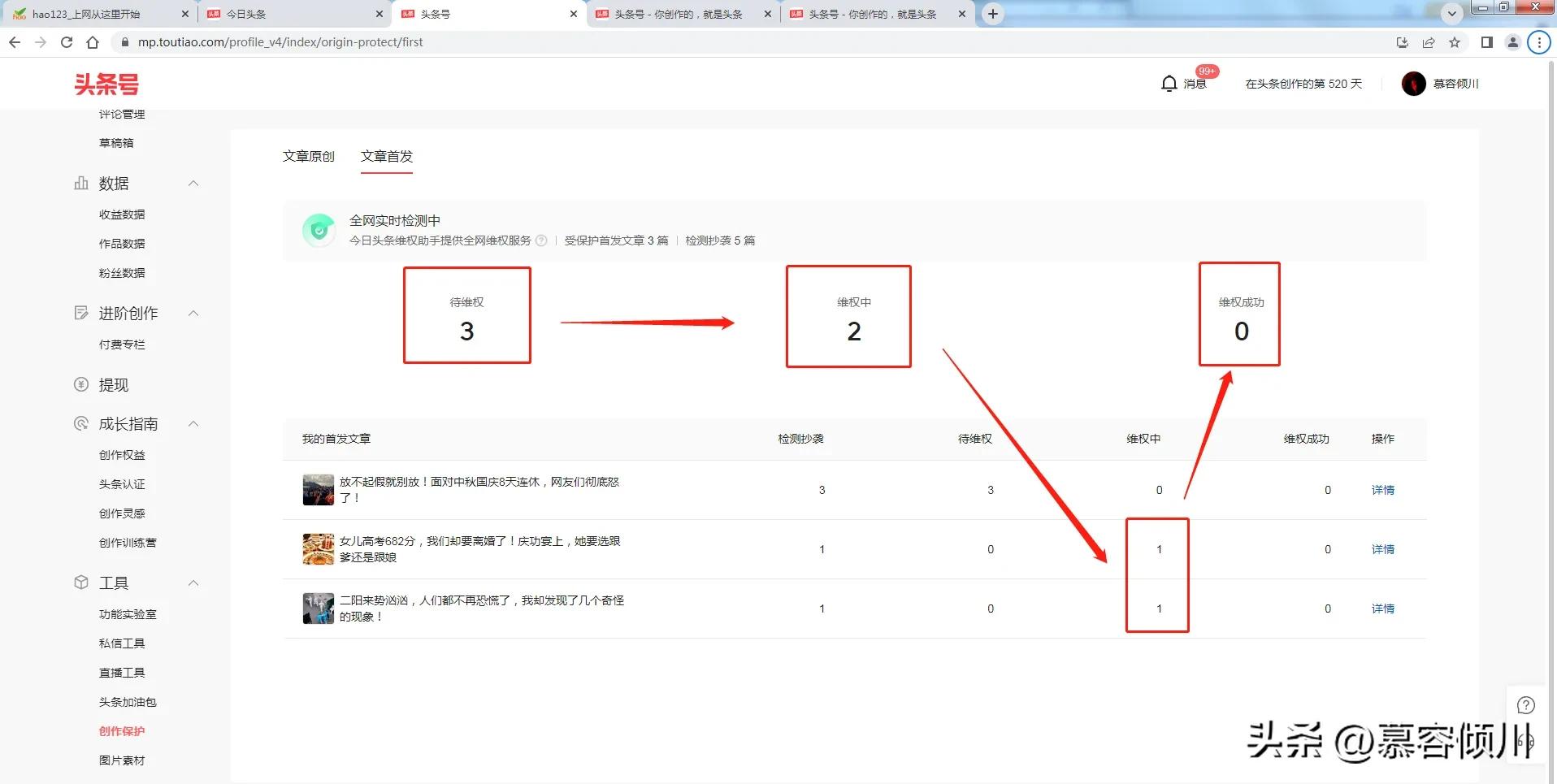Image resolution: width=1557 pixels, height=784 pixels.
Task: Switch to the 文章原创 tab
Action: (x=309, y=156)
